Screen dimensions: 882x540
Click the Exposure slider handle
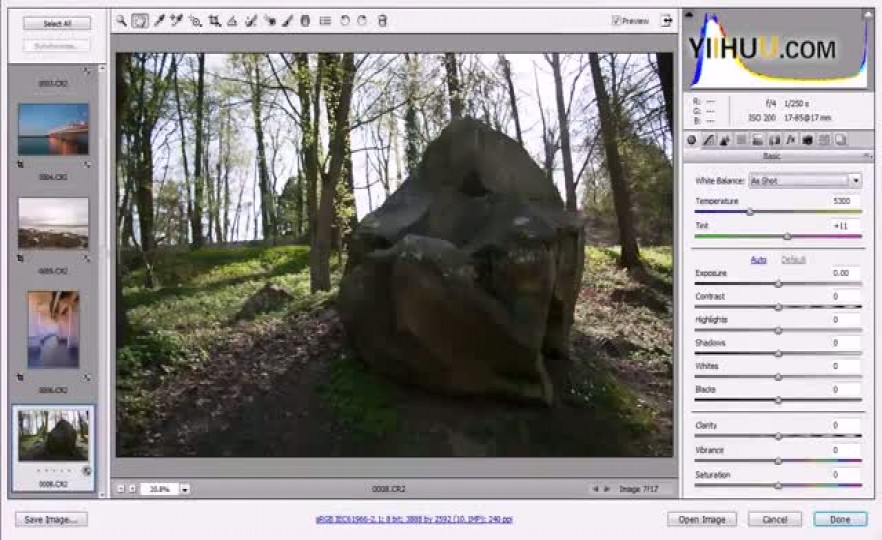click(x=778, y=284)
